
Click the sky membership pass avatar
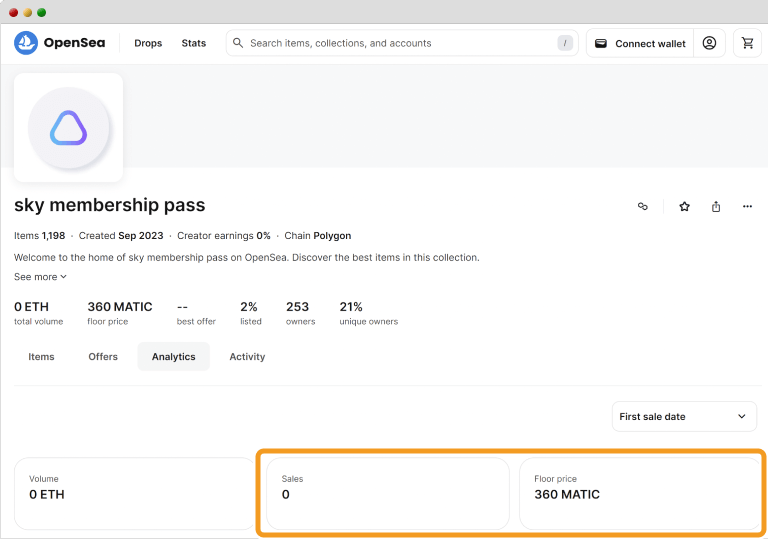[69, 127]
